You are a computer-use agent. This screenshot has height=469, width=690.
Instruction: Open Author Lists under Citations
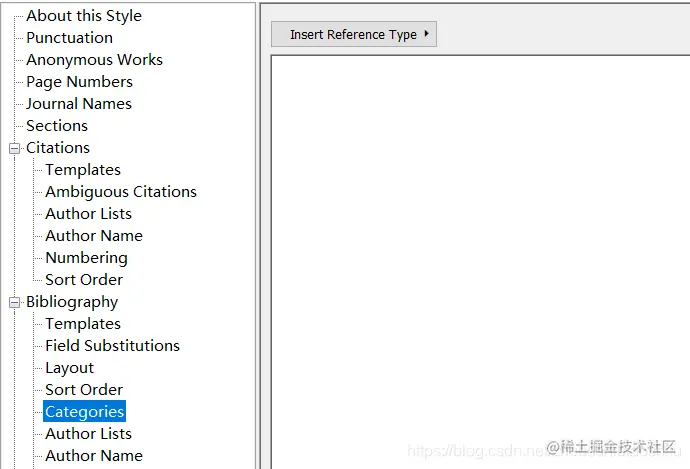pos(88,214)
